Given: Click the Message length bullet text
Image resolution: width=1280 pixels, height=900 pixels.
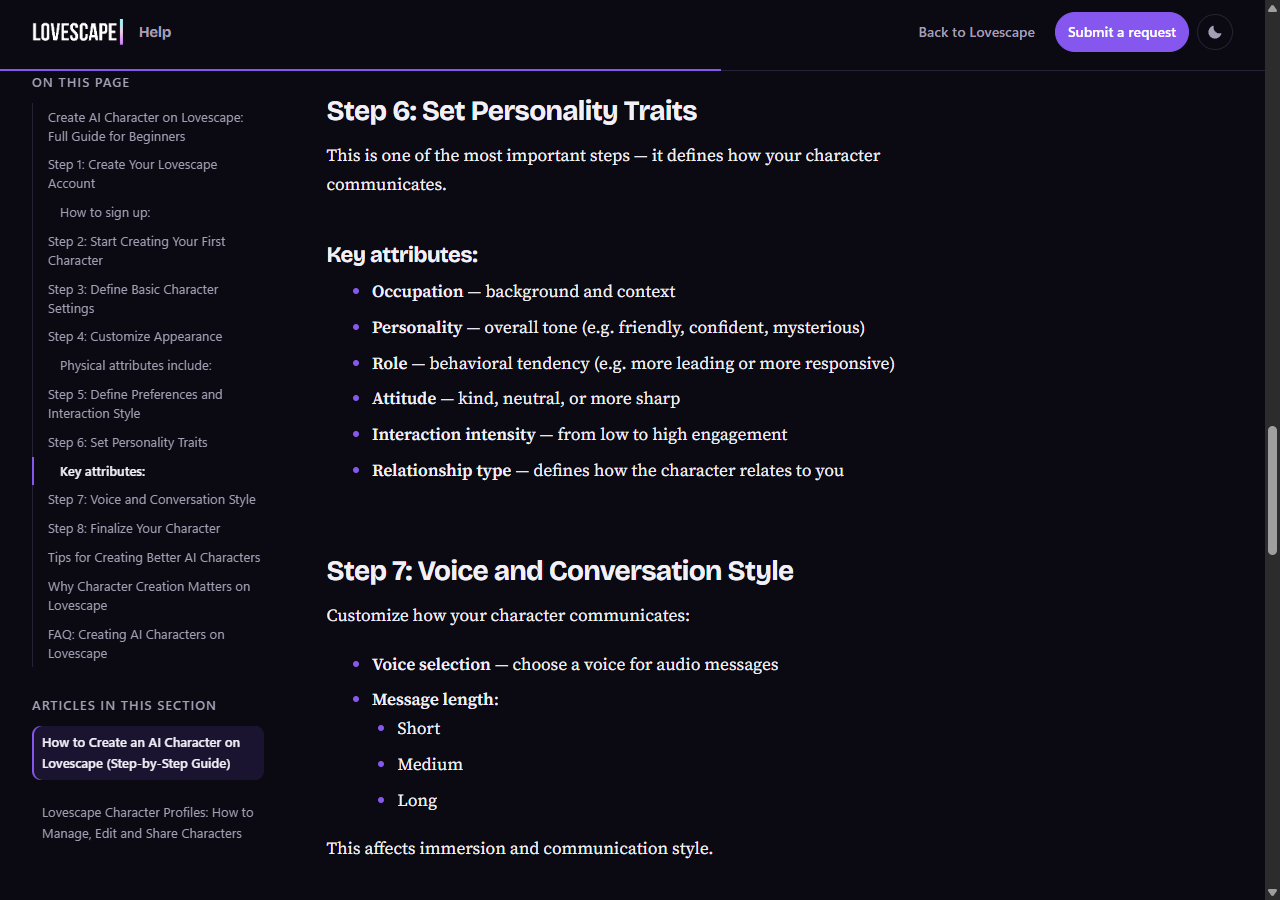Looking at the screenshot, I should click(x=435, y=700).
